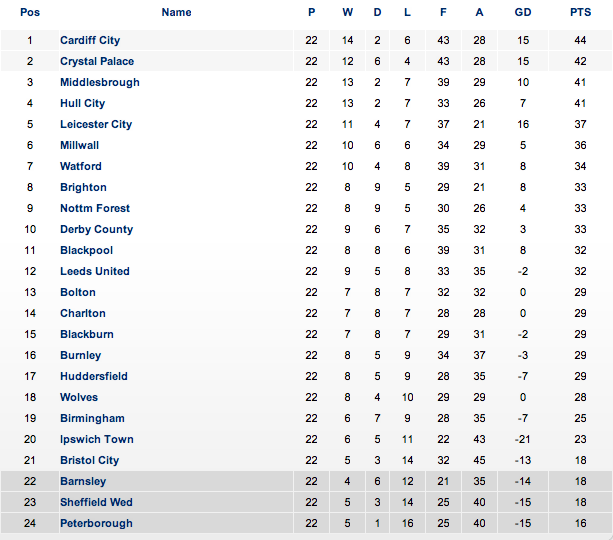Sort table by PTS column header
Screen dimensions: 613x540
click(580, 13)
